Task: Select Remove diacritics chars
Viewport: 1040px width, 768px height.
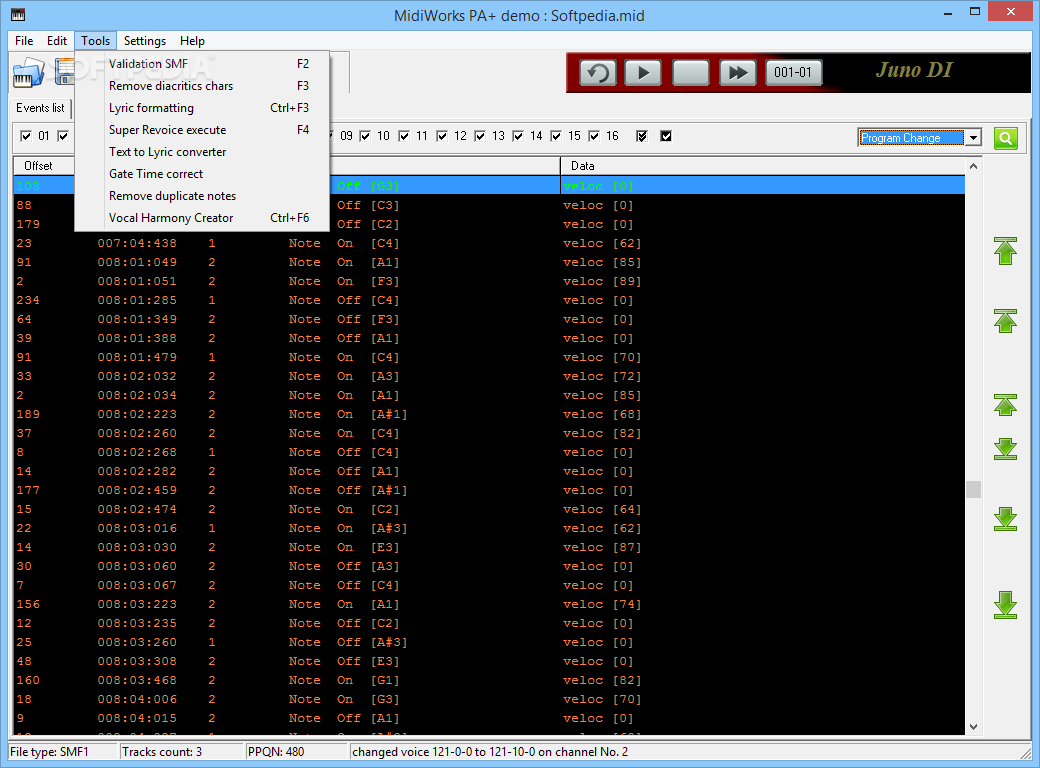Action: point(202,86)
